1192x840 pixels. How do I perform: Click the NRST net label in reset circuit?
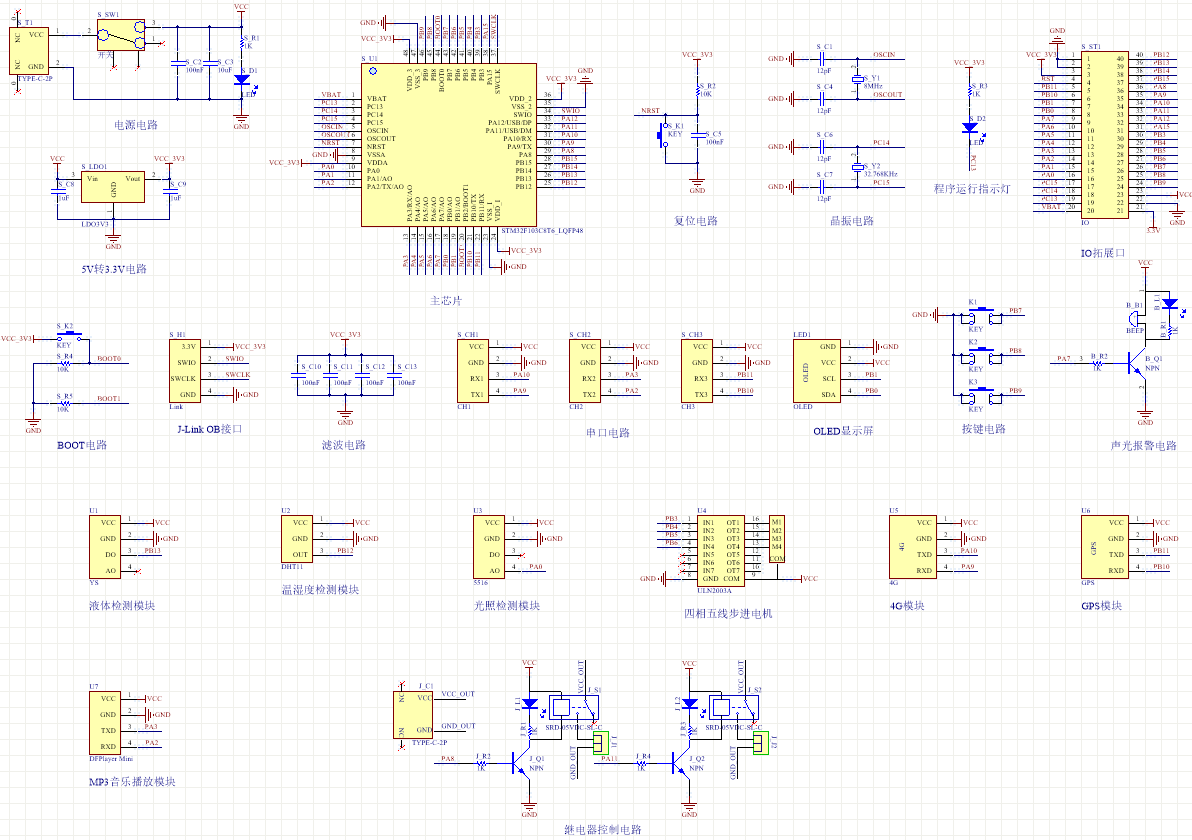651,111
